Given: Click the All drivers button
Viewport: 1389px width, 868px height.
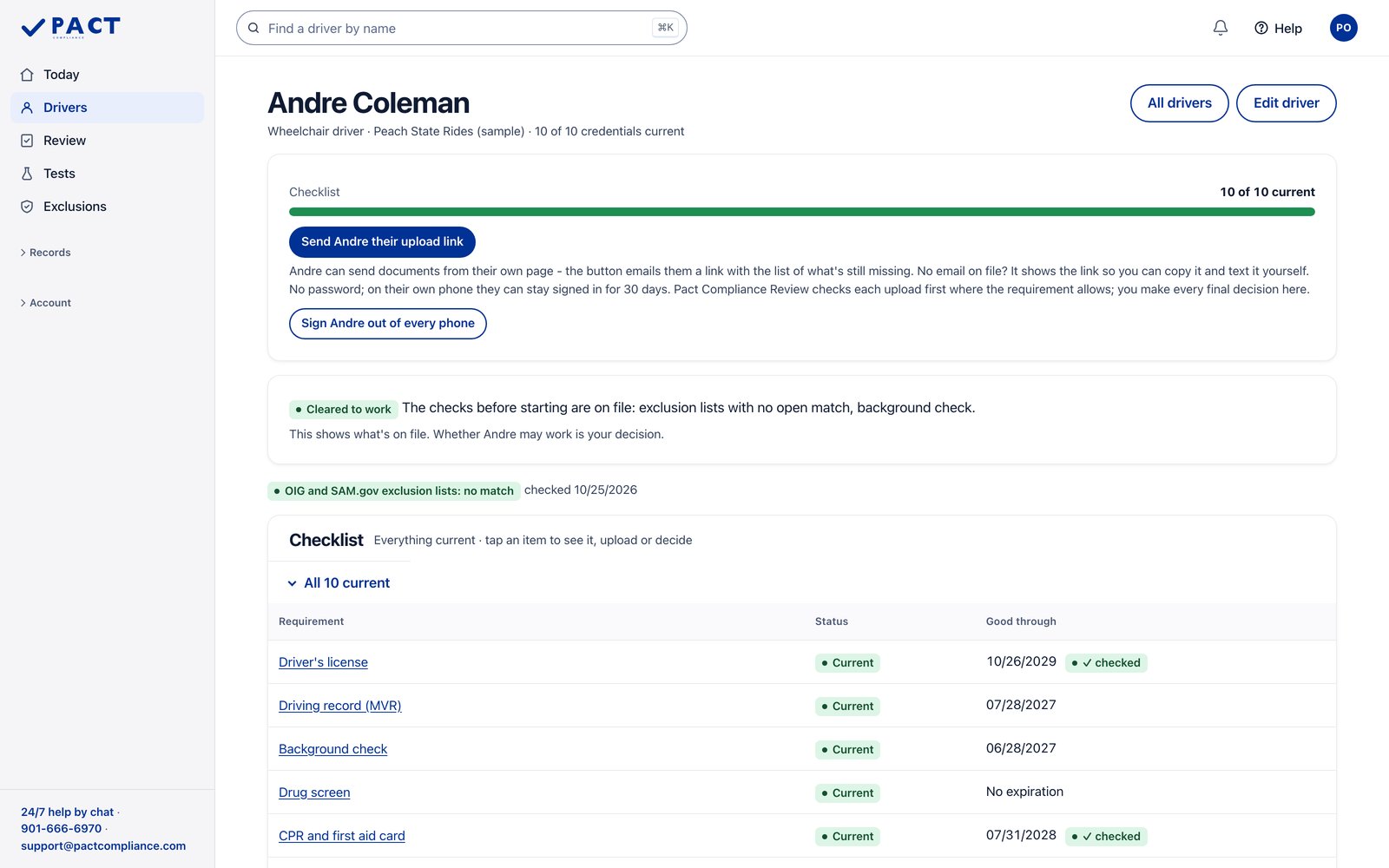Looking at the screenshot, I should click(x=1179, y=103).
